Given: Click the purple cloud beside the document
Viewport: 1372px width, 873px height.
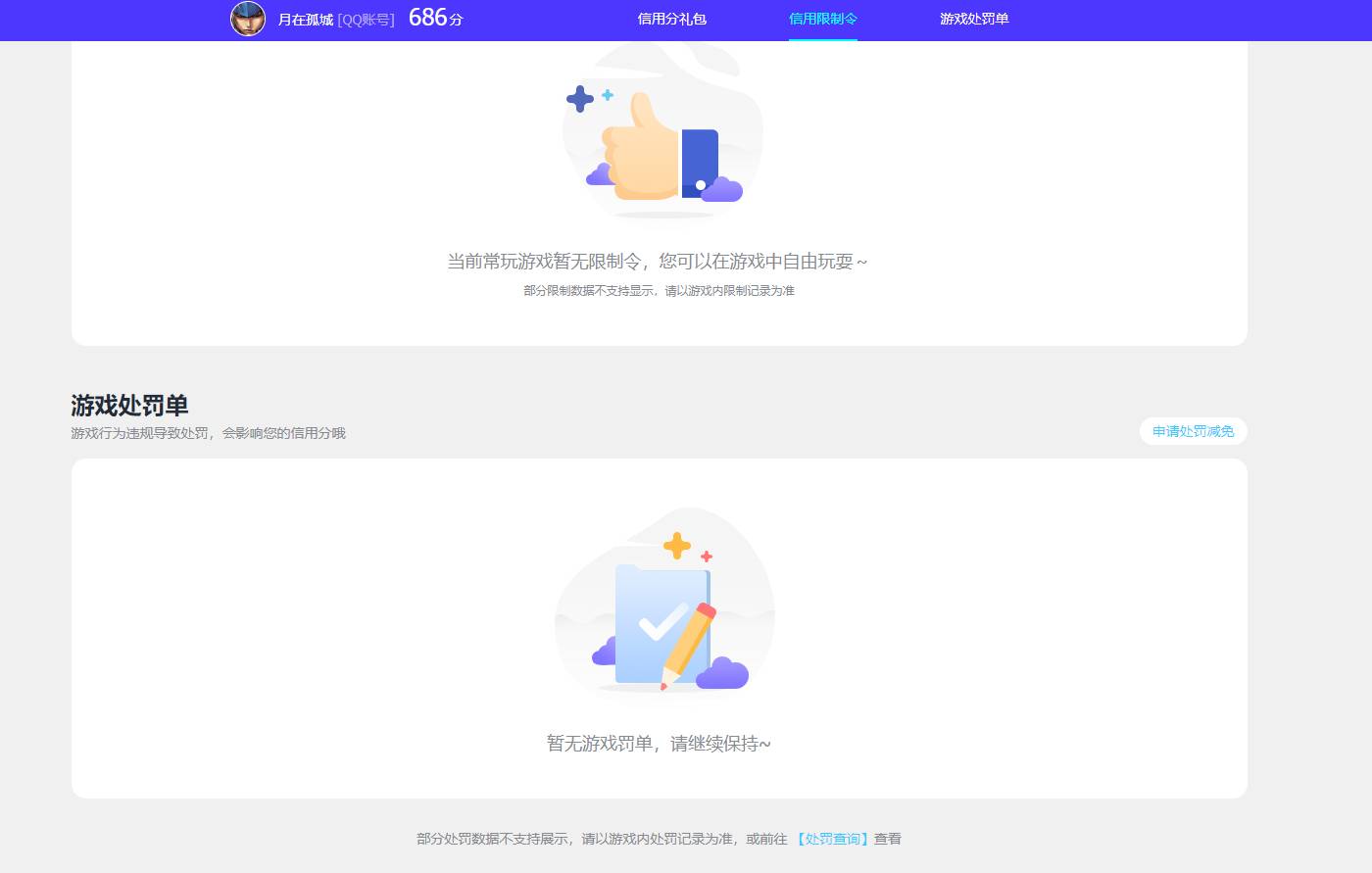Looking at the screenshot, I should click(x=720, y=674).
